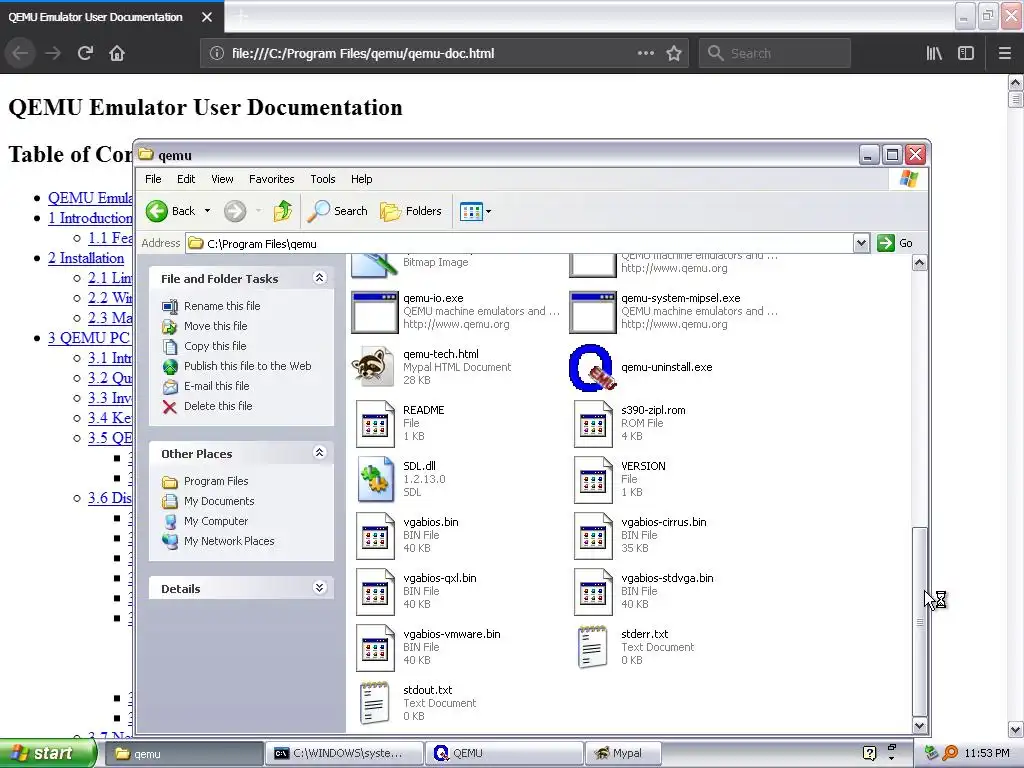The image size is (1024, 768).
Task: Switch to the QEMU taskbar window
Action: (504, 754)
